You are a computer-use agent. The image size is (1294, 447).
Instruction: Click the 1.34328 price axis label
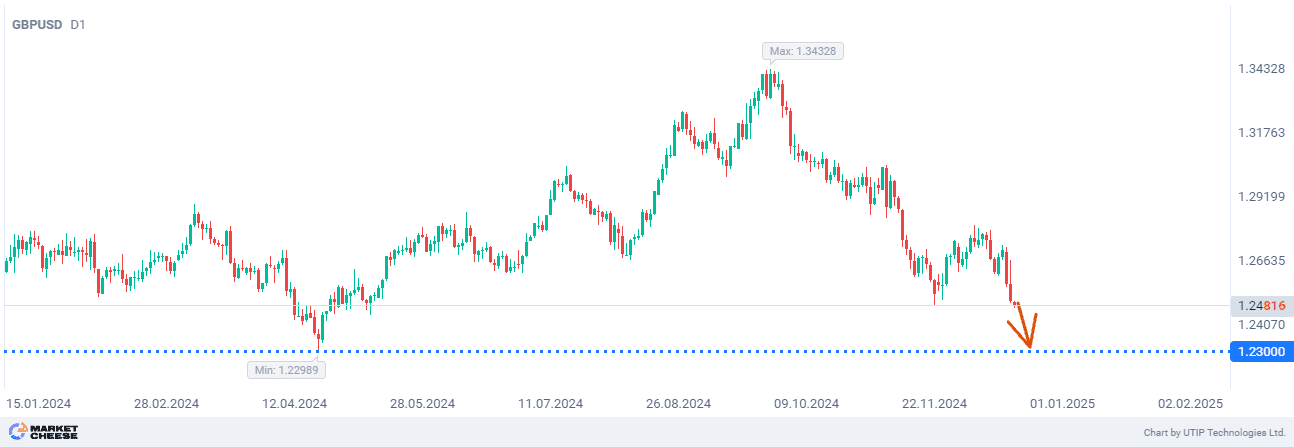1261,69
